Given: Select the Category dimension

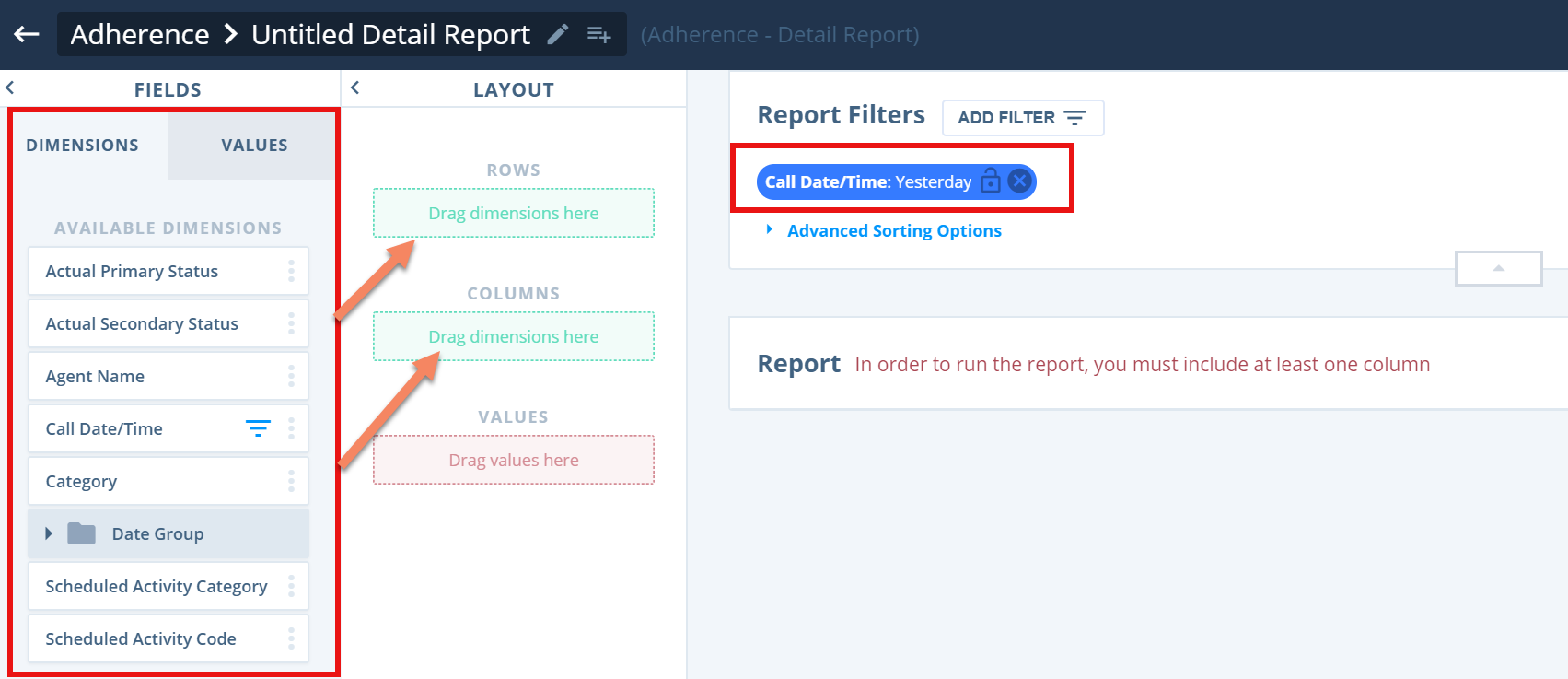Looking at the screenshot, I should coord(168,481).
